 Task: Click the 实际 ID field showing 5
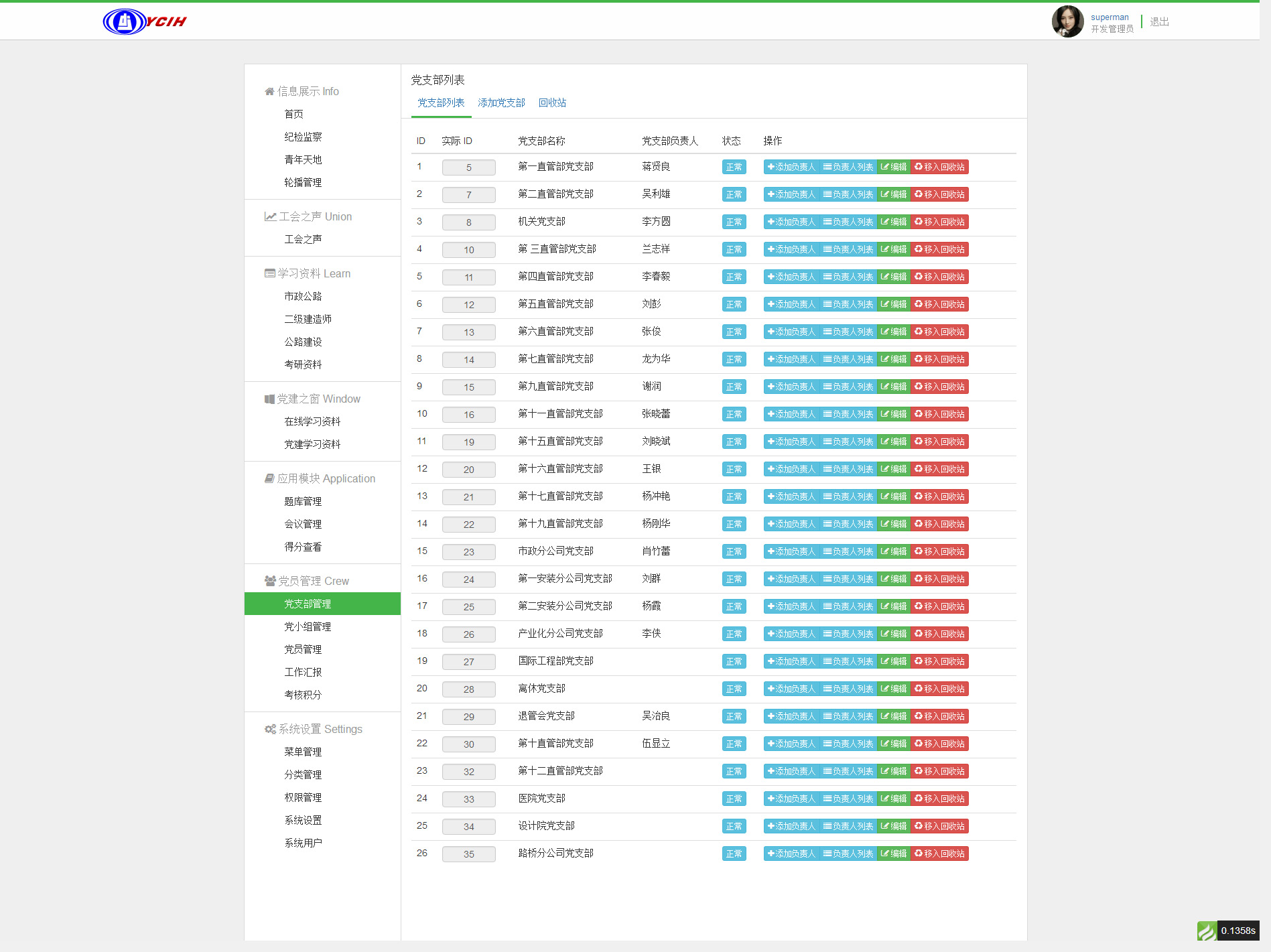point(468,167)
